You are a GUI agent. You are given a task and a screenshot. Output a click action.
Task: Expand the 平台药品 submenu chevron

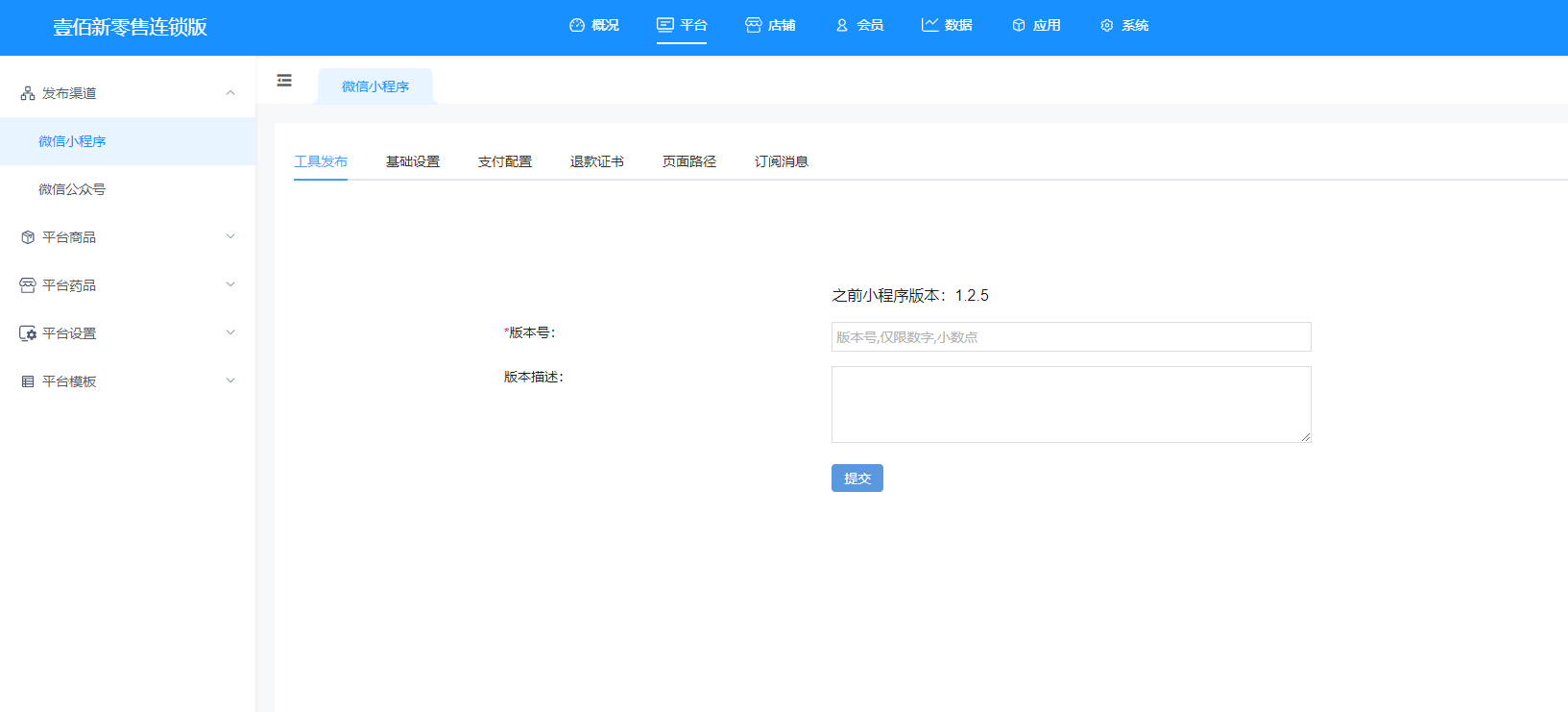pyautogui.click(x=230, y=284)
